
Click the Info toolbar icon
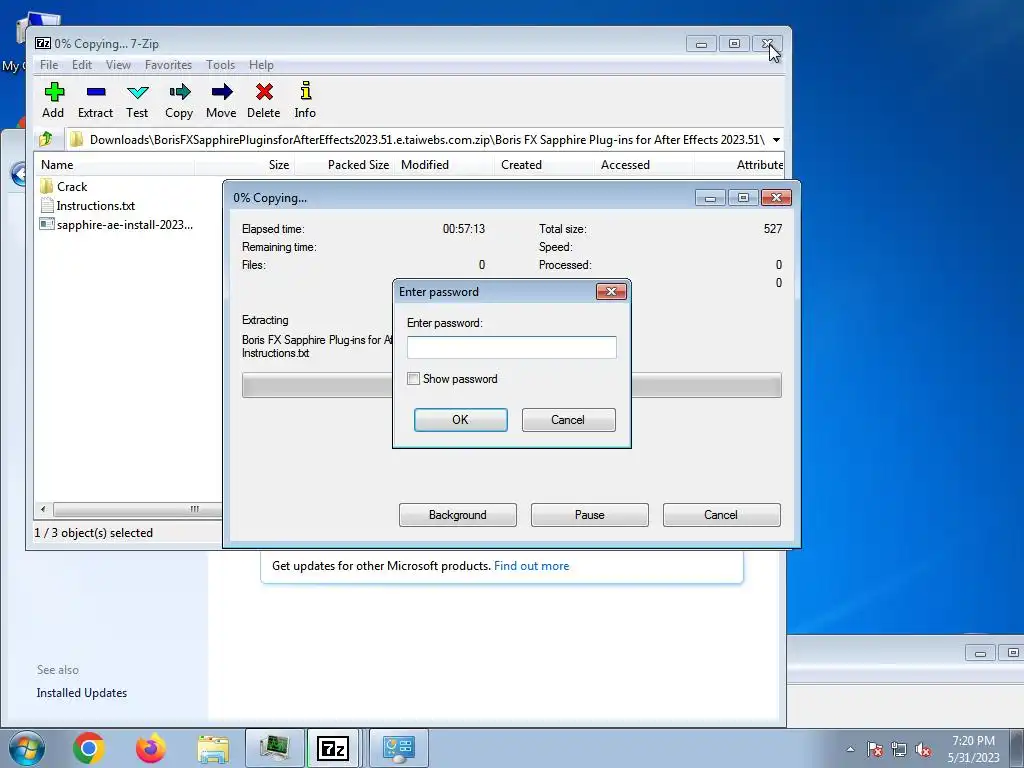point(305,100)
